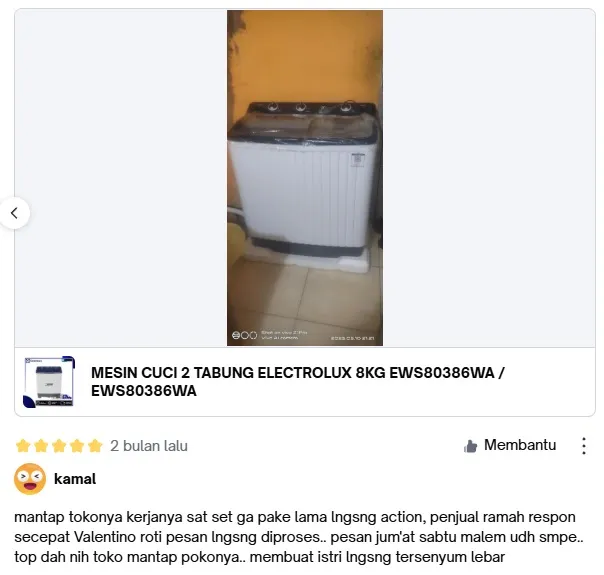Click the first rating star

pyautogui.click(x=23, y=446)
